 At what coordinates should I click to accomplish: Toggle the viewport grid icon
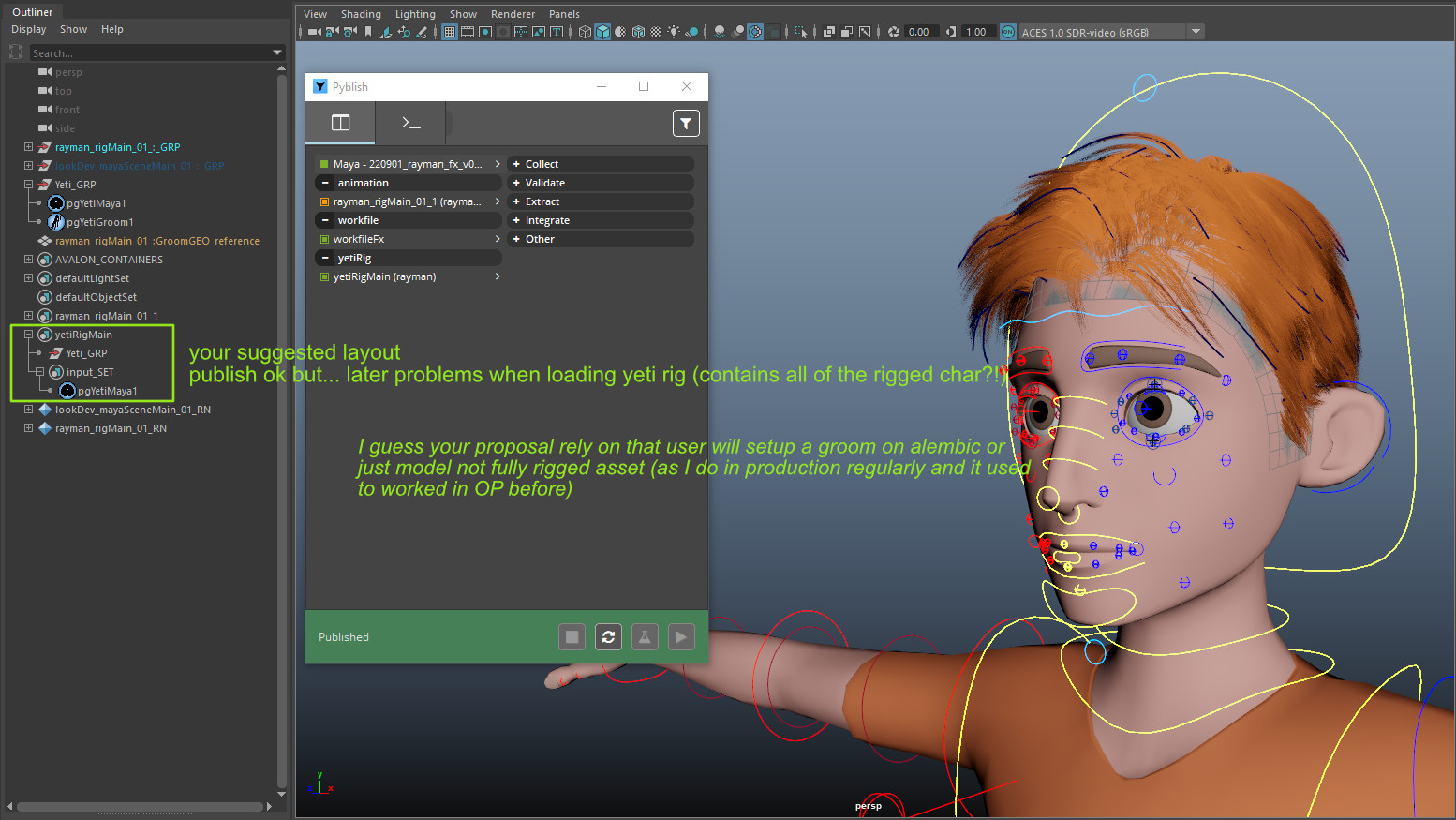[450, 32]
